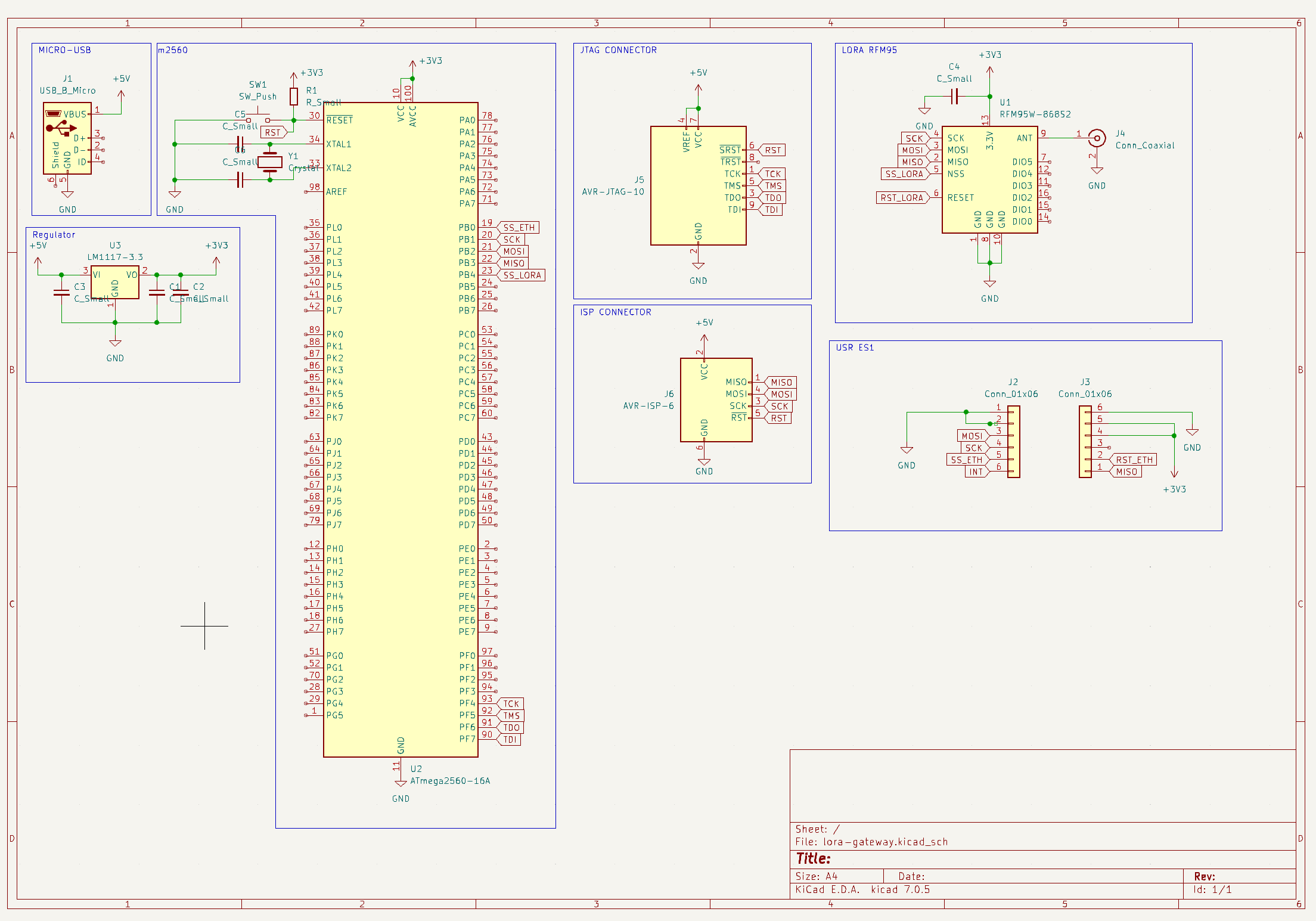The image size is (1316, 921).
Task: Click the 'ANT' pin label on the RFM95
Action: point(1025,138)
